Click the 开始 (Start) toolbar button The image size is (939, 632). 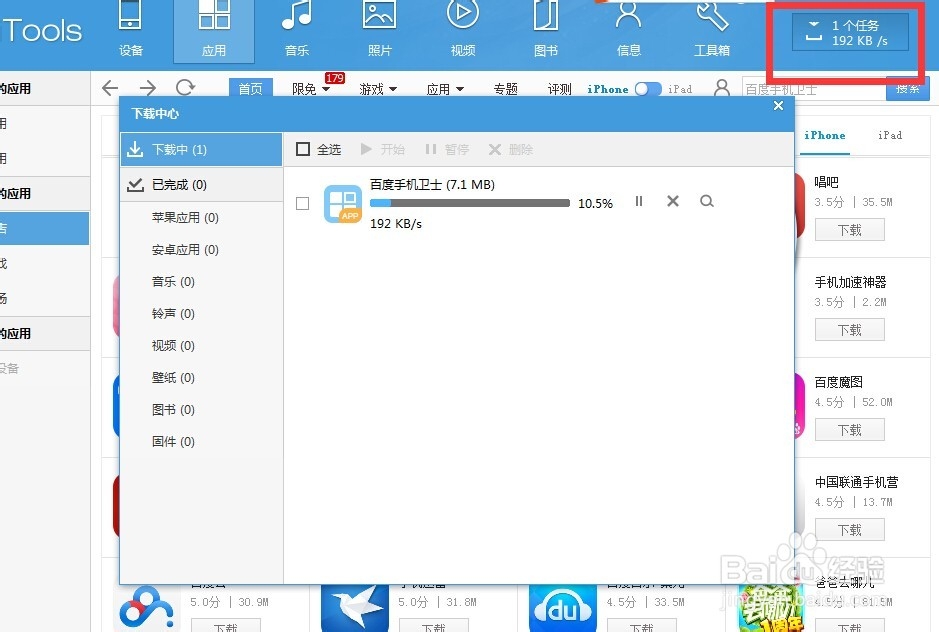click(383, 149)
